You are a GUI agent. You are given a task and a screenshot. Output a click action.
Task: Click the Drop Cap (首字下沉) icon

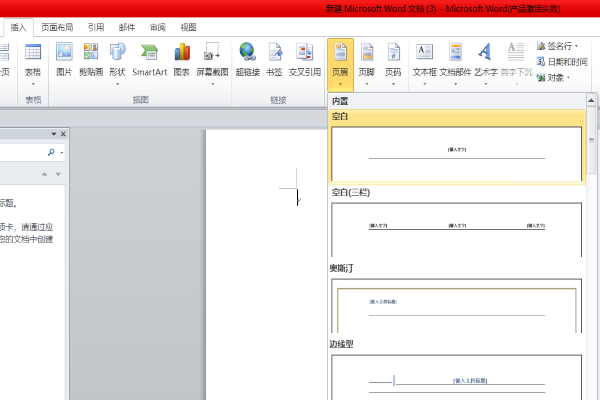pyautogui.click(x=516, y=52)
